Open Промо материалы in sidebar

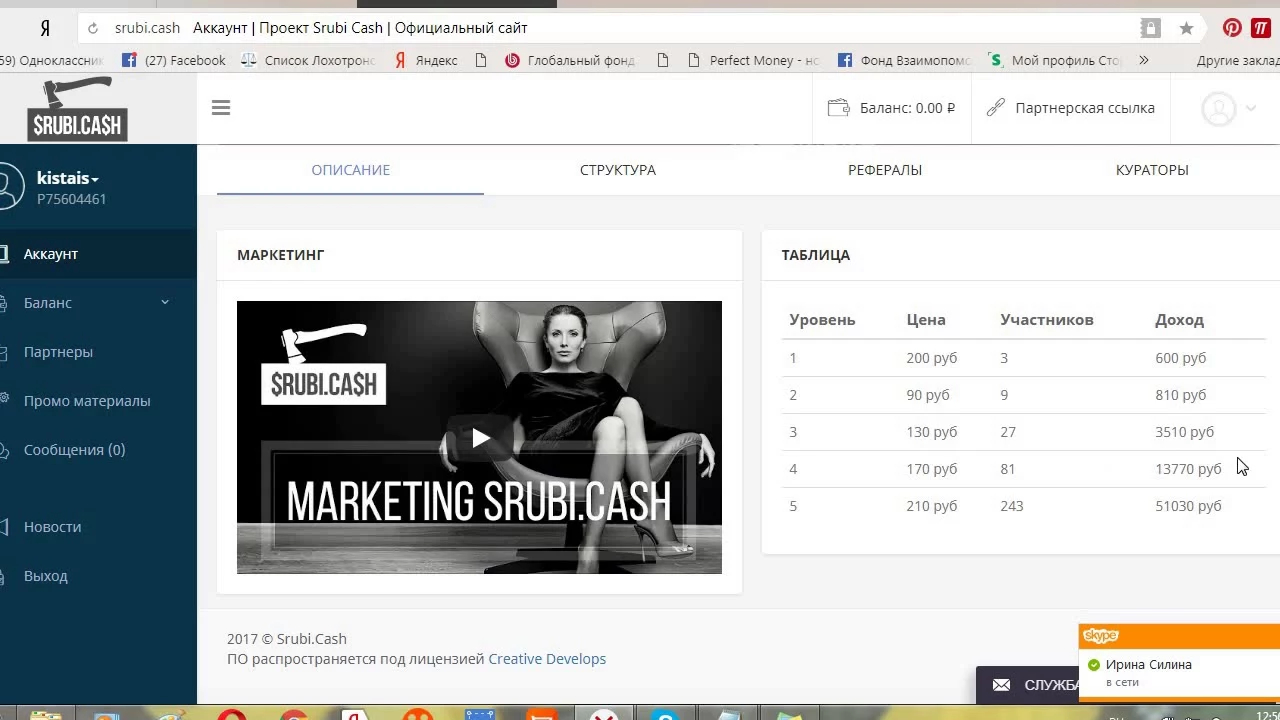(98, 401)
